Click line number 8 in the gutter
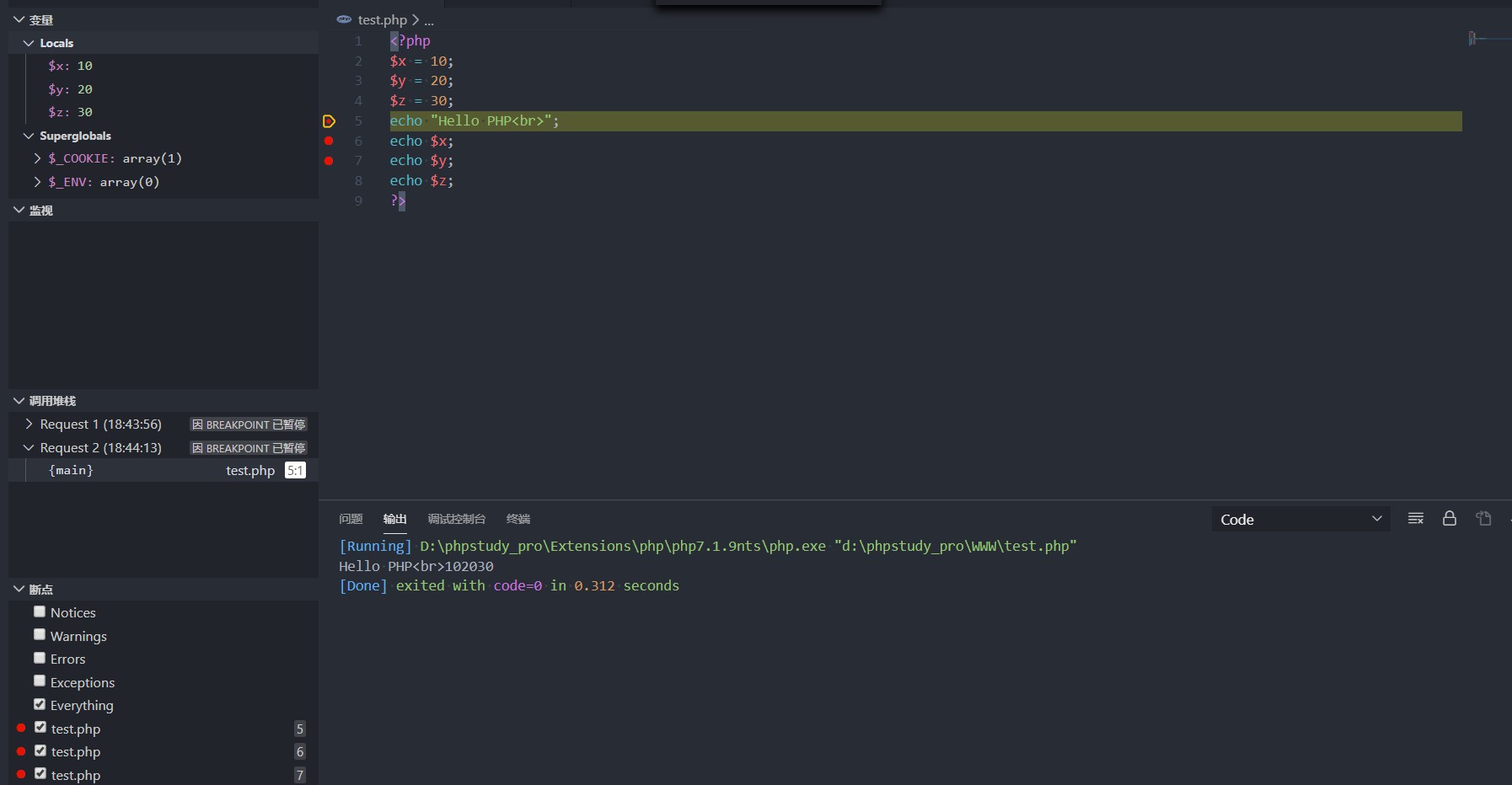Image resolution: width=1512 pixels, height=785 pixels. [x=358, y=180]
